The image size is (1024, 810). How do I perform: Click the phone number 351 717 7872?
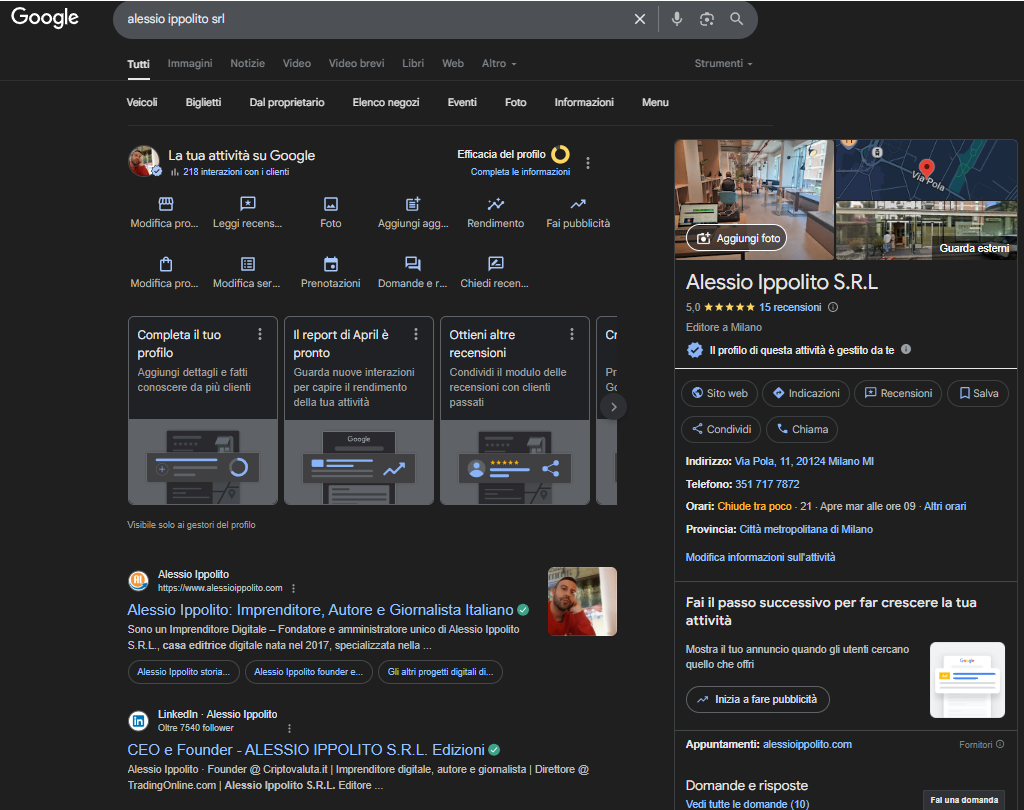click(x=767, y=484)
